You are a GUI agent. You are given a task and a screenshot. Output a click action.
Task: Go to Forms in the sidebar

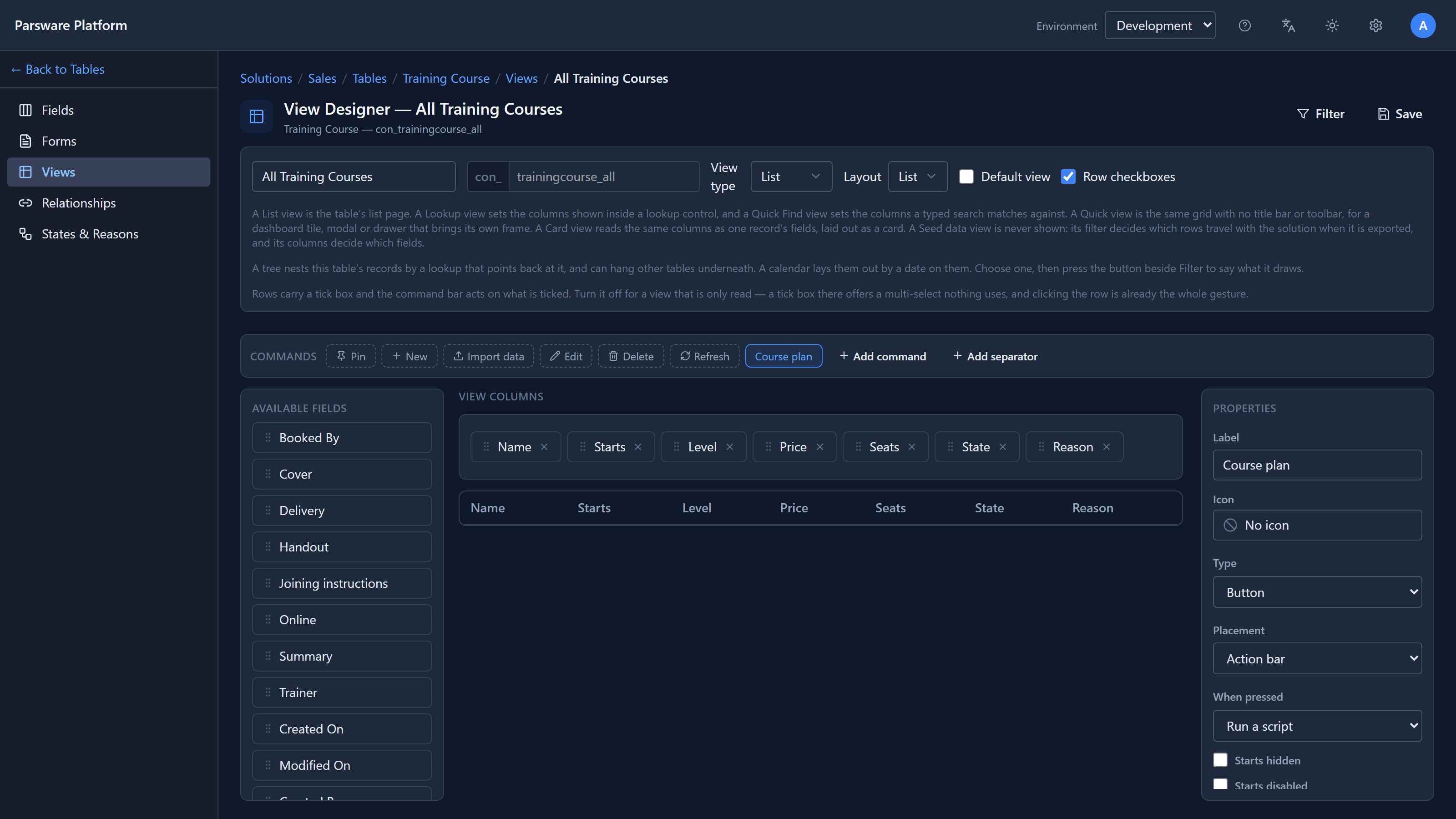coord(109,142)
